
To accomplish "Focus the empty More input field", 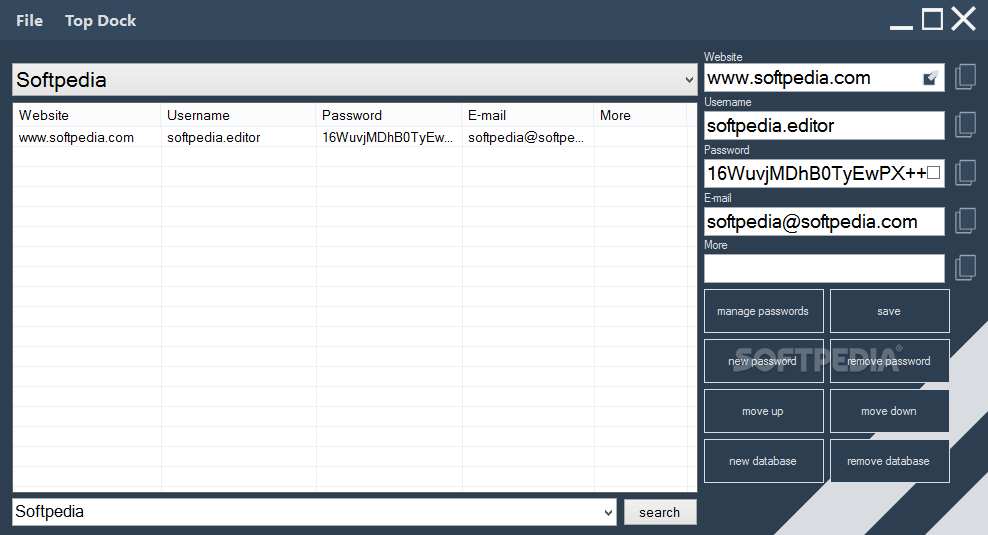I will [x=824, y=268].
